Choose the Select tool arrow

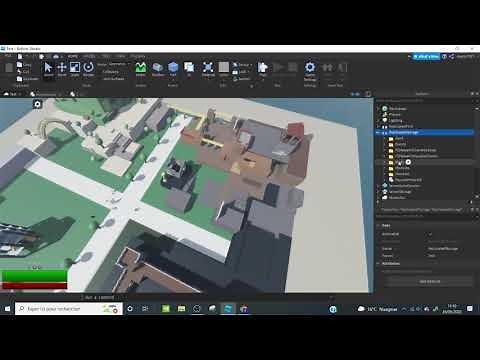(48, 69)
